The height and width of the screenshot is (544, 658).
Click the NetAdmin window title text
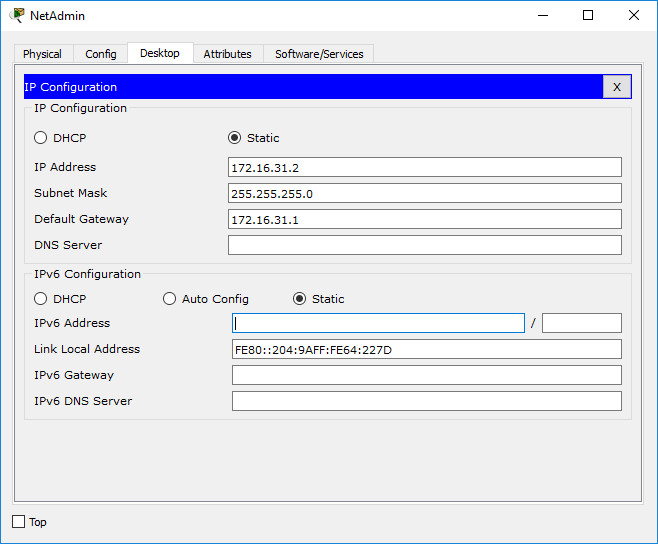click(x=57, y=16)
